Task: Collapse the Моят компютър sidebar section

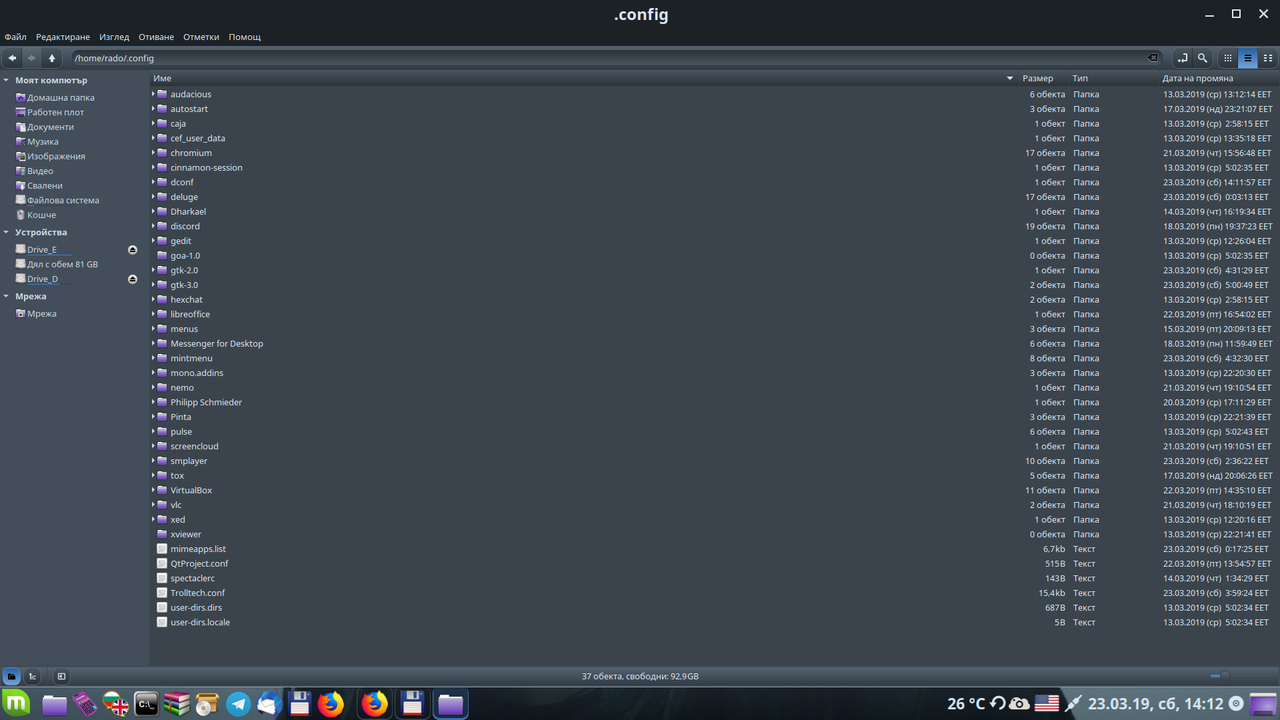Action: [x=6, y=80]
